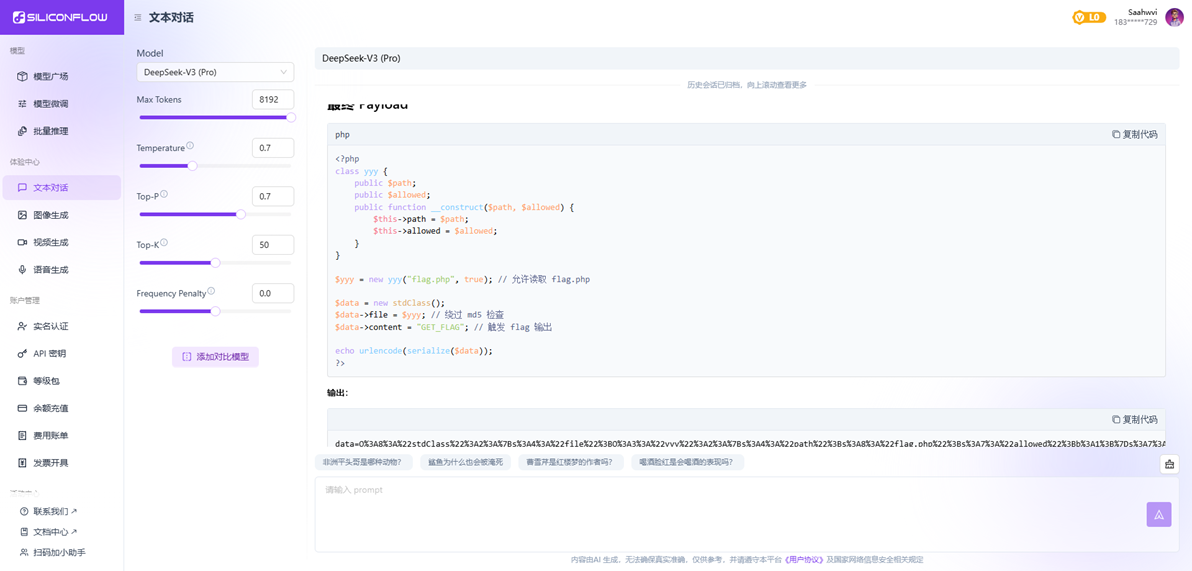Image resolution: width=1192 pixels, height=571 pixels.
Task: Open the Model selection dropdown
Action: pyautogui.click(x=215, y=72)
